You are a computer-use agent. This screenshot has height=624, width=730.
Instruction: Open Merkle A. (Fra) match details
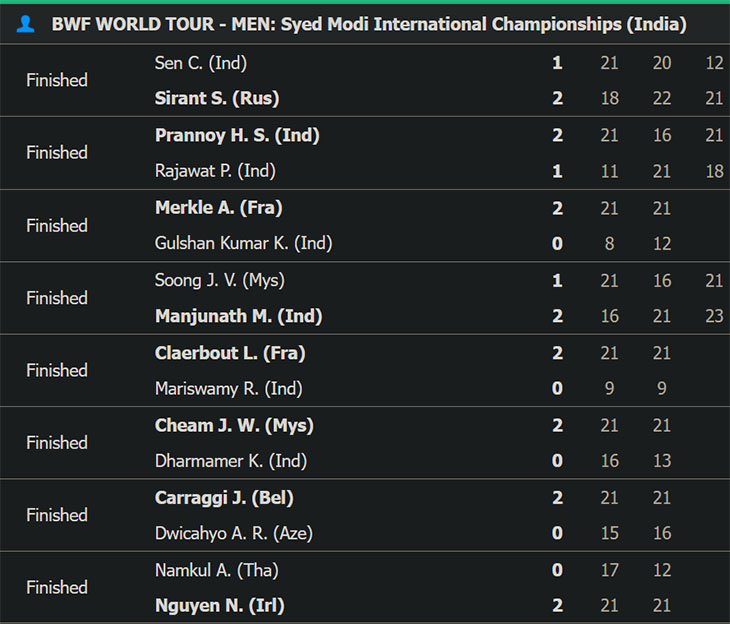click(x=365, y=225)
